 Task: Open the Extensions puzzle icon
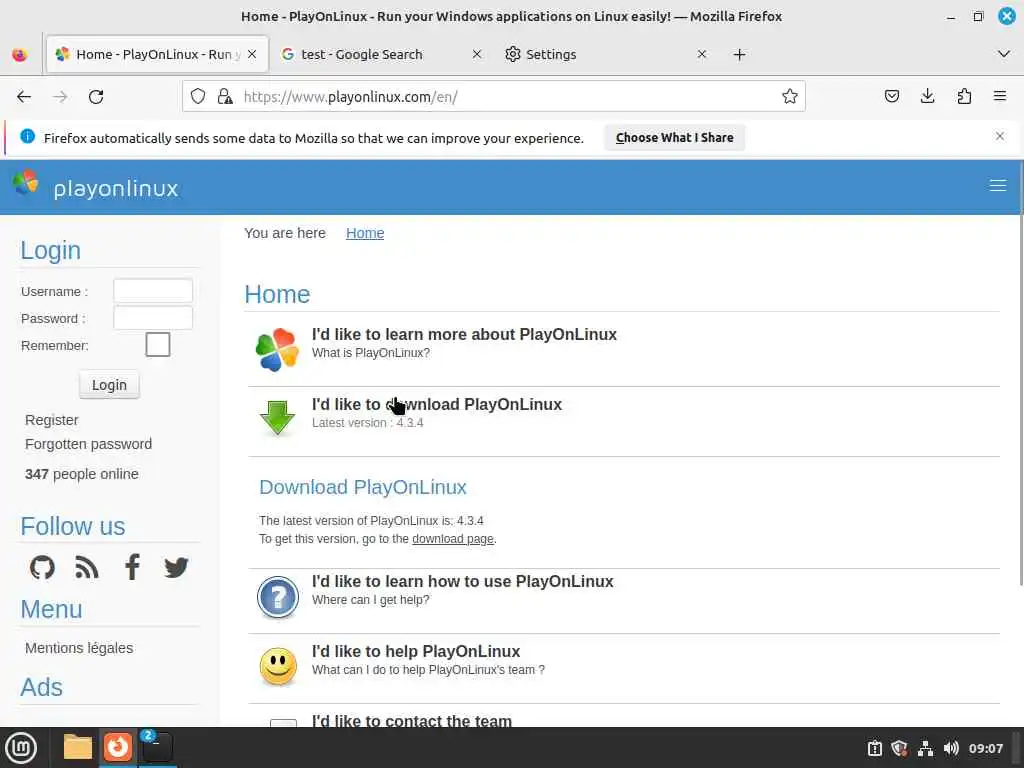click(x=964, y=97)
